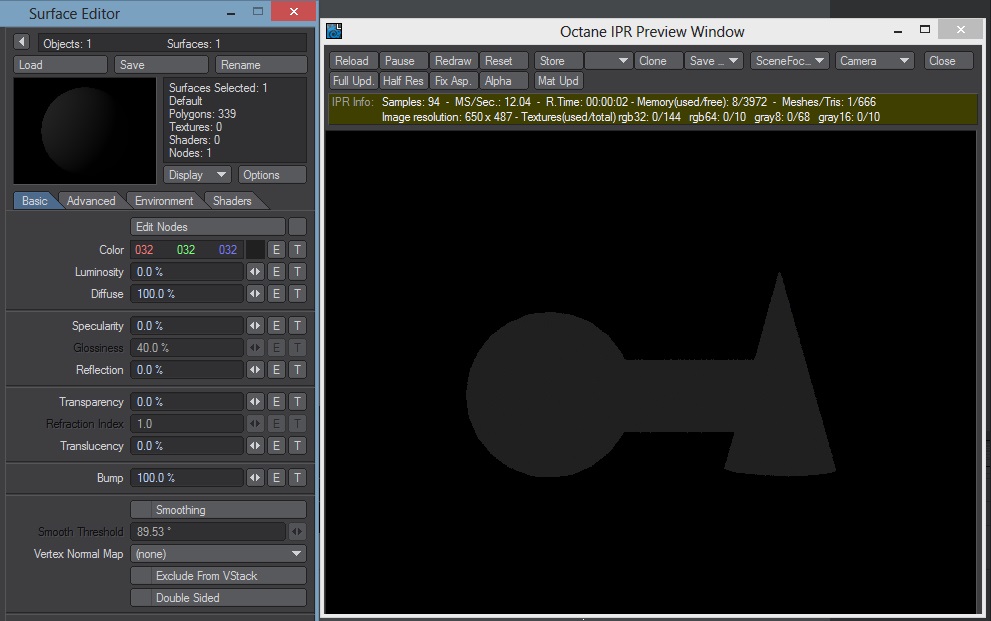The image size is (991, 621).
Task: Click the Transparency E envelope button
Action: pyautogui.click(x=276, y=402)
